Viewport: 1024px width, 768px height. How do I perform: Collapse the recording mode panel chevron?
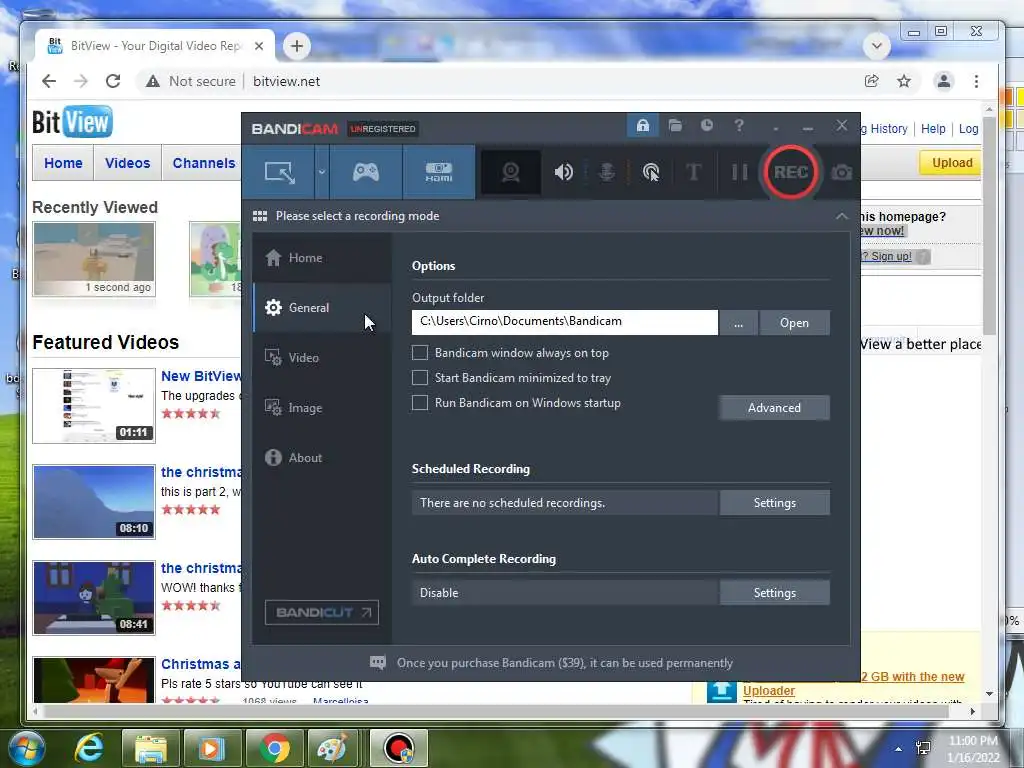pos(842,216)
